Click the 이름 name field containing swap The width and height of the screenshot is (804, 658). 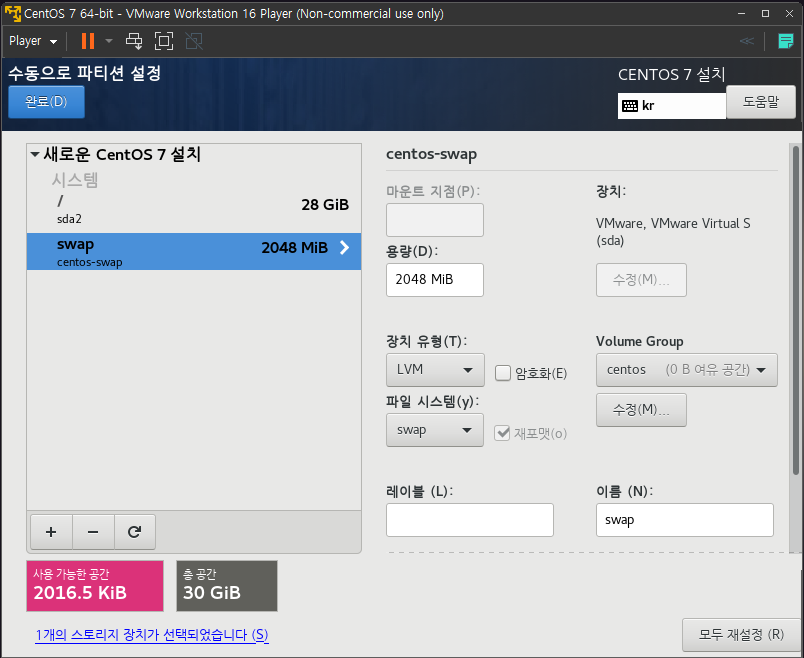pos(685,520)
